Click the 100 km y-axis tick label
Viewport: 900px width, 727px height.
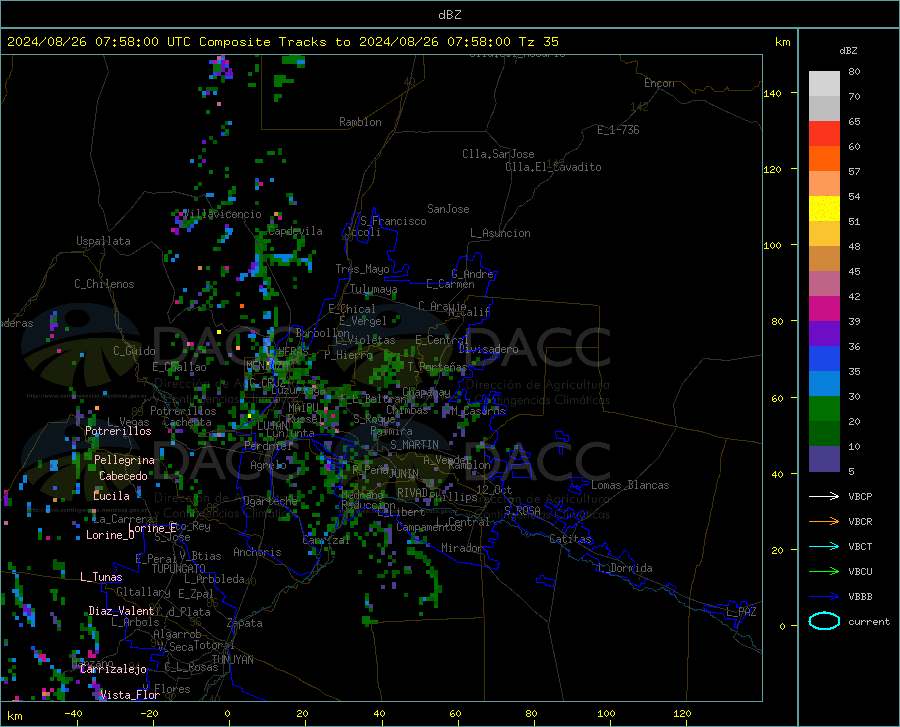[772, 245]
